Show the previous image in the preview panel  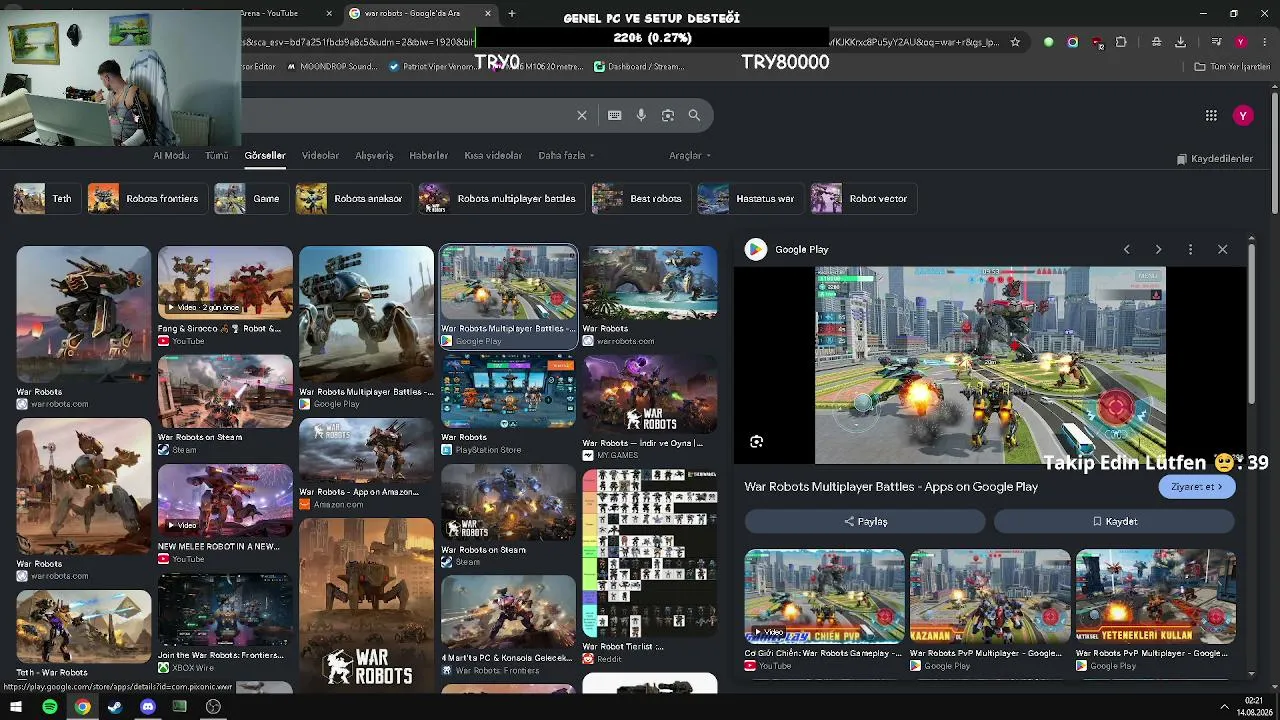(x=1126, y=249)
